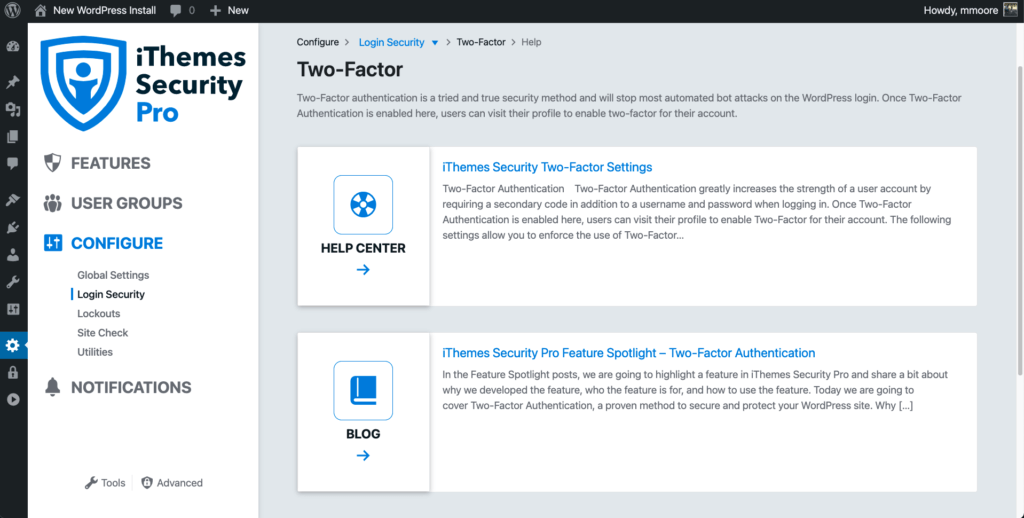Open the Settings gear icon in sidebar
1024x518 pixels.
pyautogui.click(x=13, y=345)
